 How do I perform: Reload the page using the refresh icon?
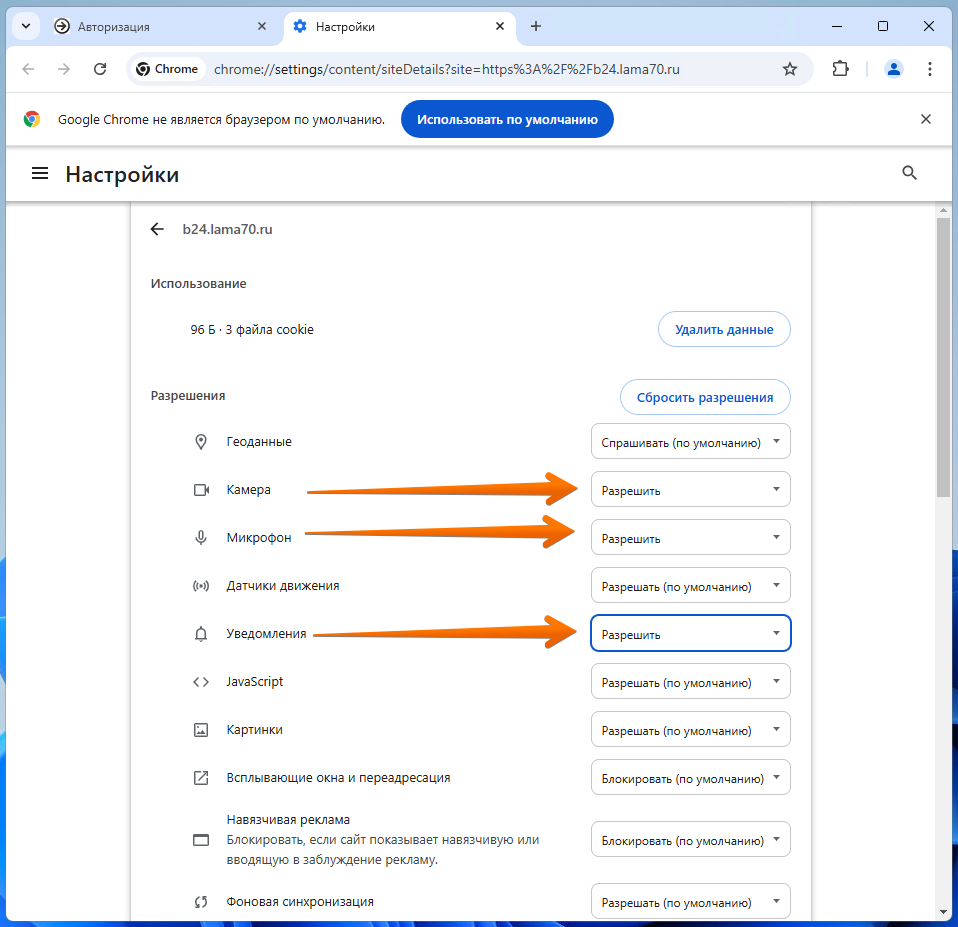click(100, 69)
